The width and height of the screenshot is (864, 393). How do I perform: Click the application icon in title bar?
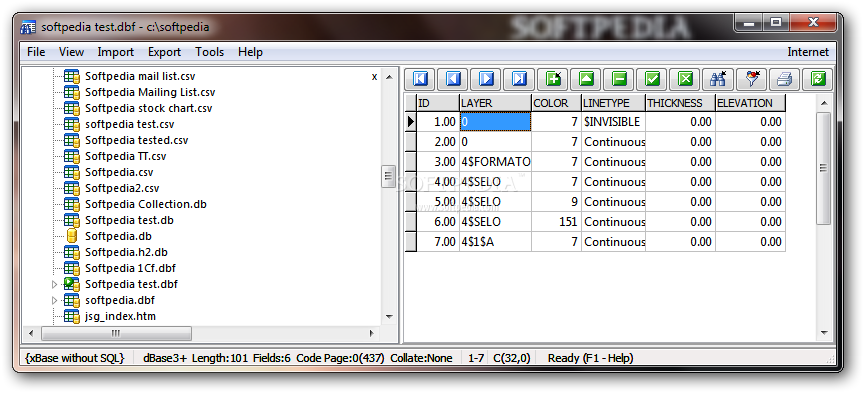29,26
